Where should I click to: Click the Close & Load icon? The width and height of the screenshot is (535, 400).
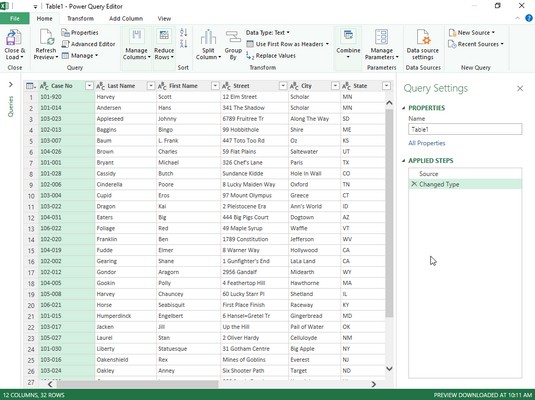point(14,38)
